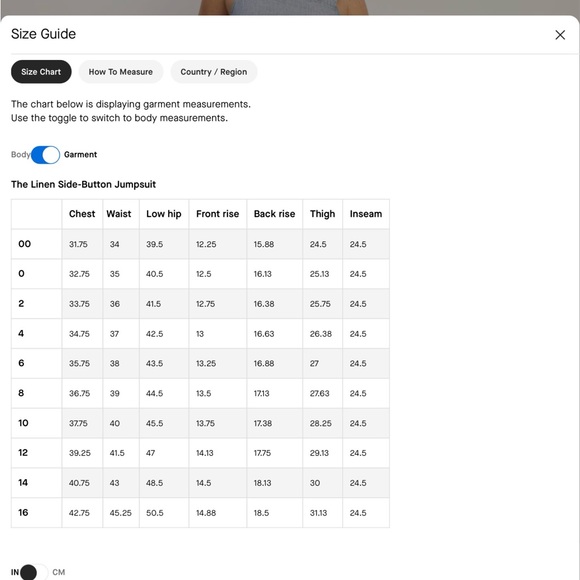Switch units with the IN/CM toggle
The width and height of the screenshot is (580, 580).
[33, 572]
